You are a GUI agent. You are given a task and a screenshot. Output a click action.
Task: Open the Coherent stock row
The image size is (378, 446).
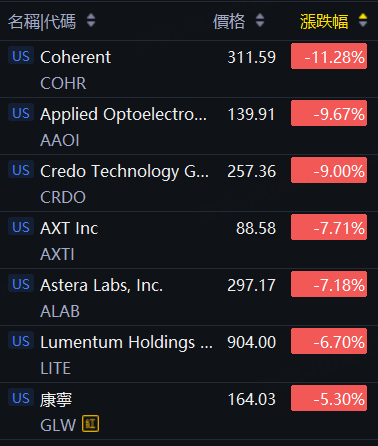pos(189,69)
